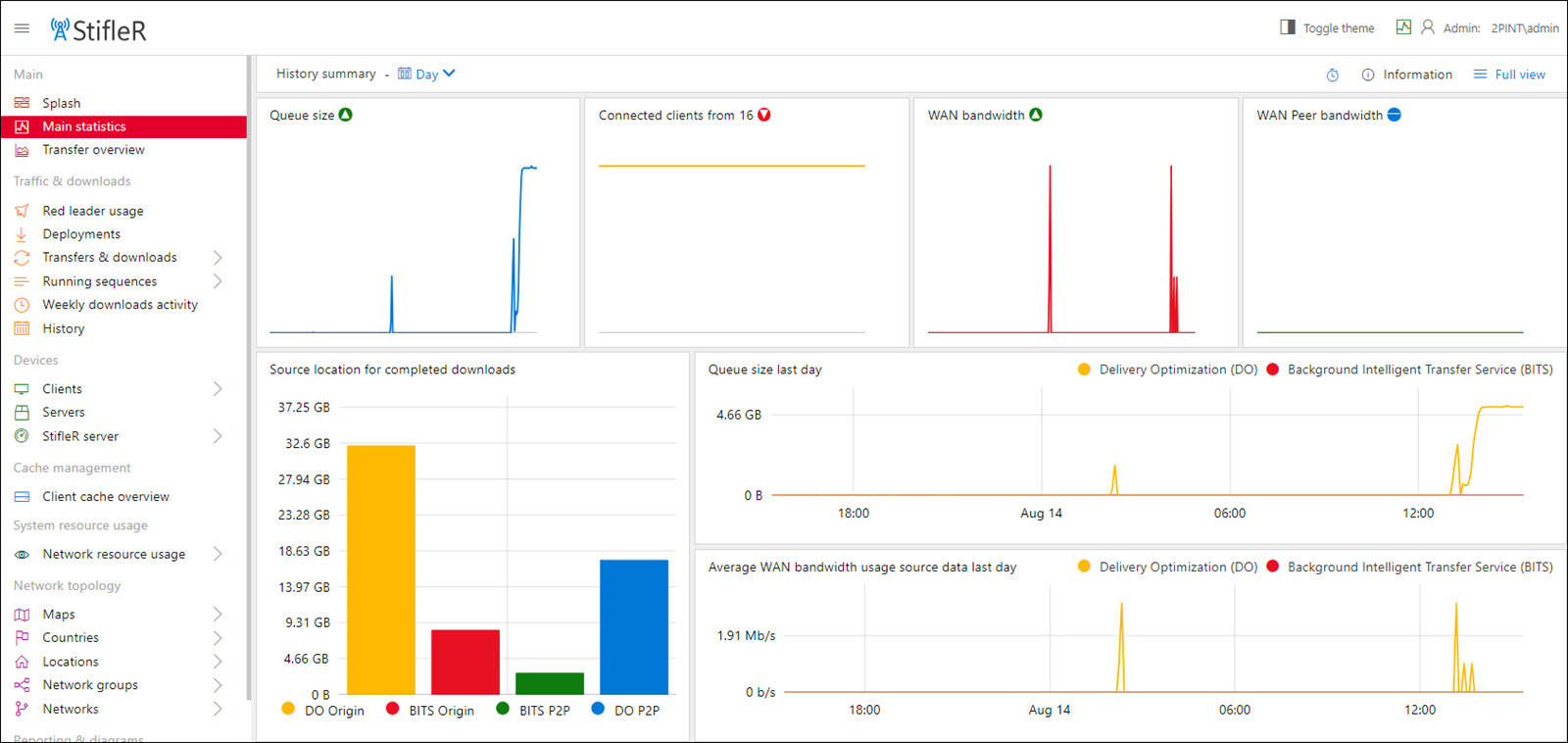Open the Day history range dropdown

coord(427,74)
